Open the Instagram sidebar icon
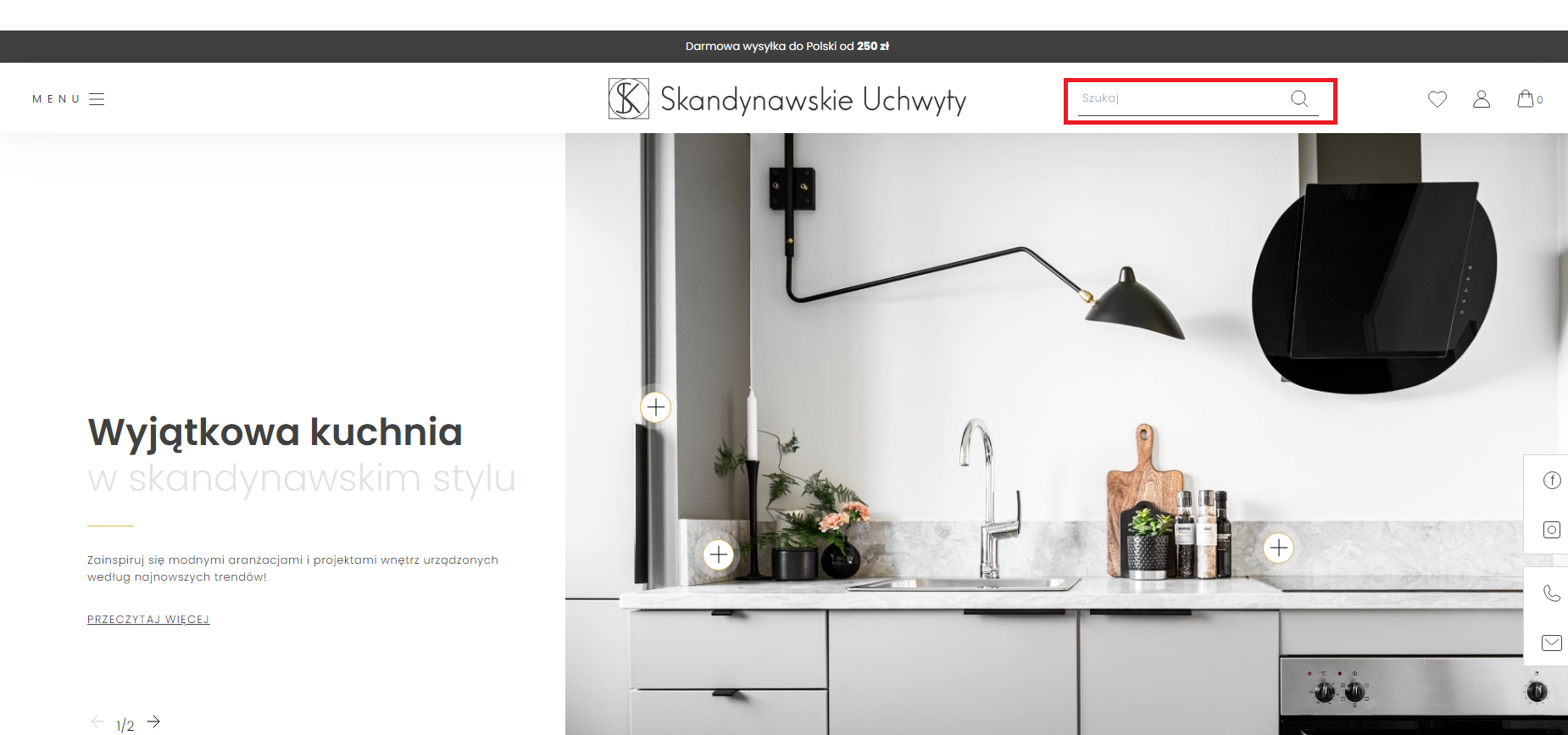This screenshot has height=735, width=1568. click(1552, 530)
